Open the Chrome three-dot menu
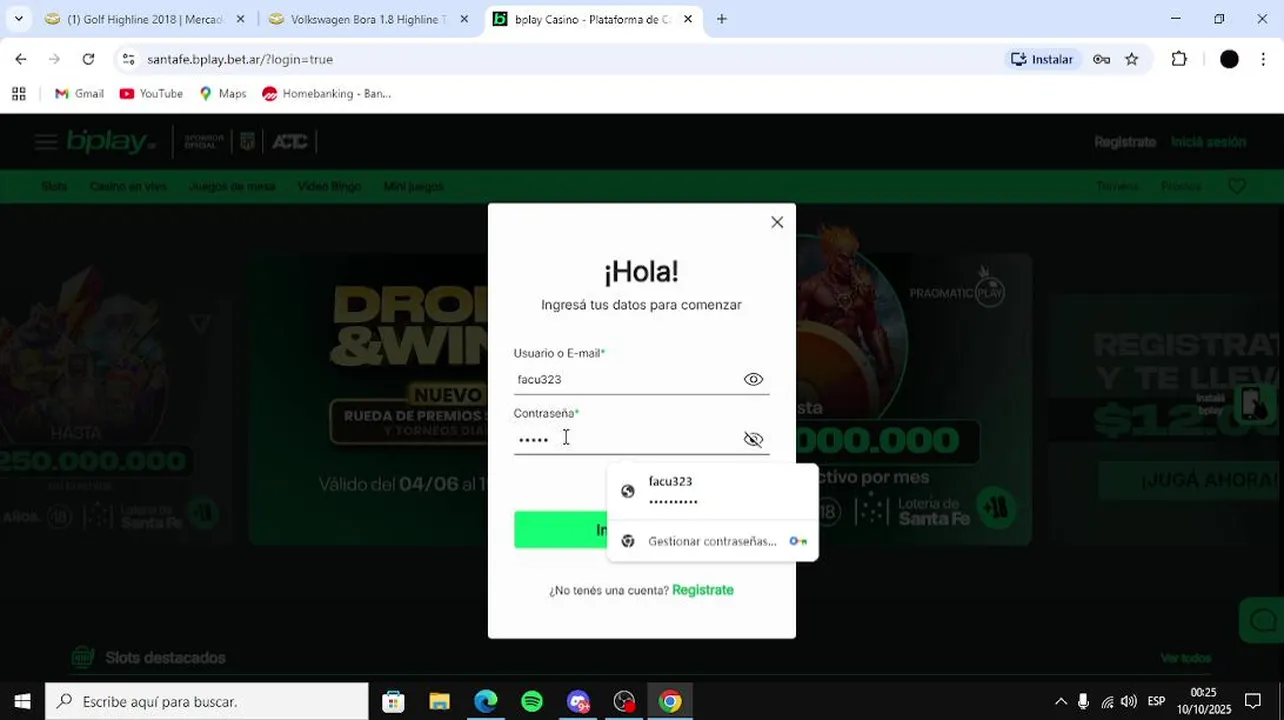 click(x=1264, y=59)
